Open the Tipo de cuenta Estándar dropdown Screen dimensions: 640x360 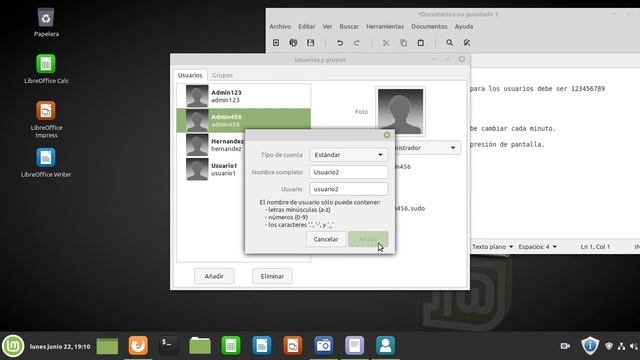[x=349, y=155]
